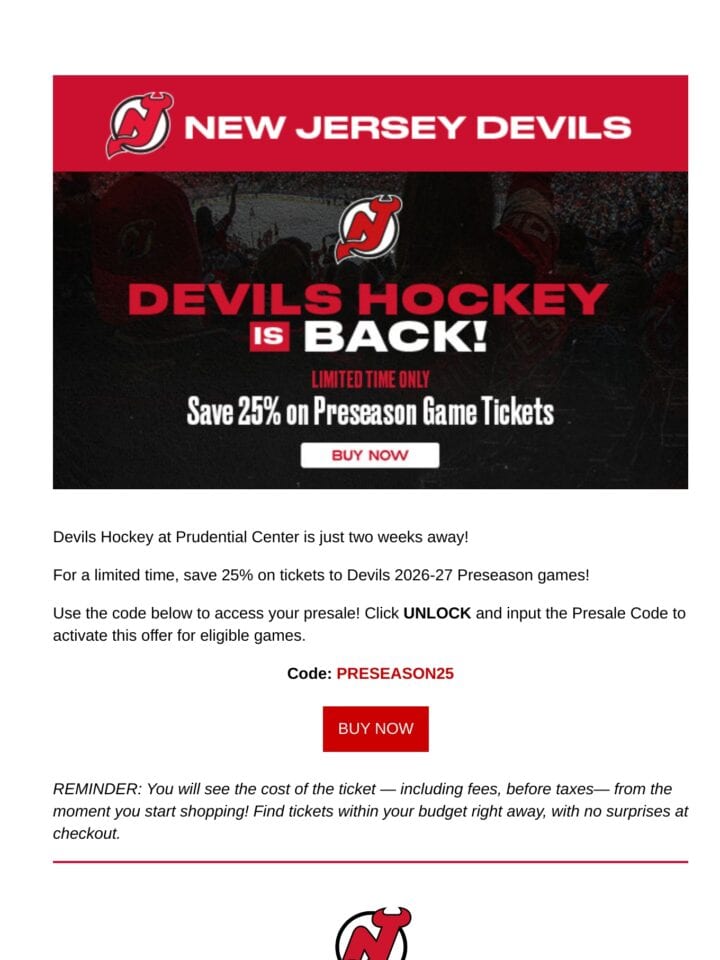The width and height of the screenshot is (720, 960).
Task: Click the LIMITED TIME ONLY label
Action: click(x=370, y=380)
